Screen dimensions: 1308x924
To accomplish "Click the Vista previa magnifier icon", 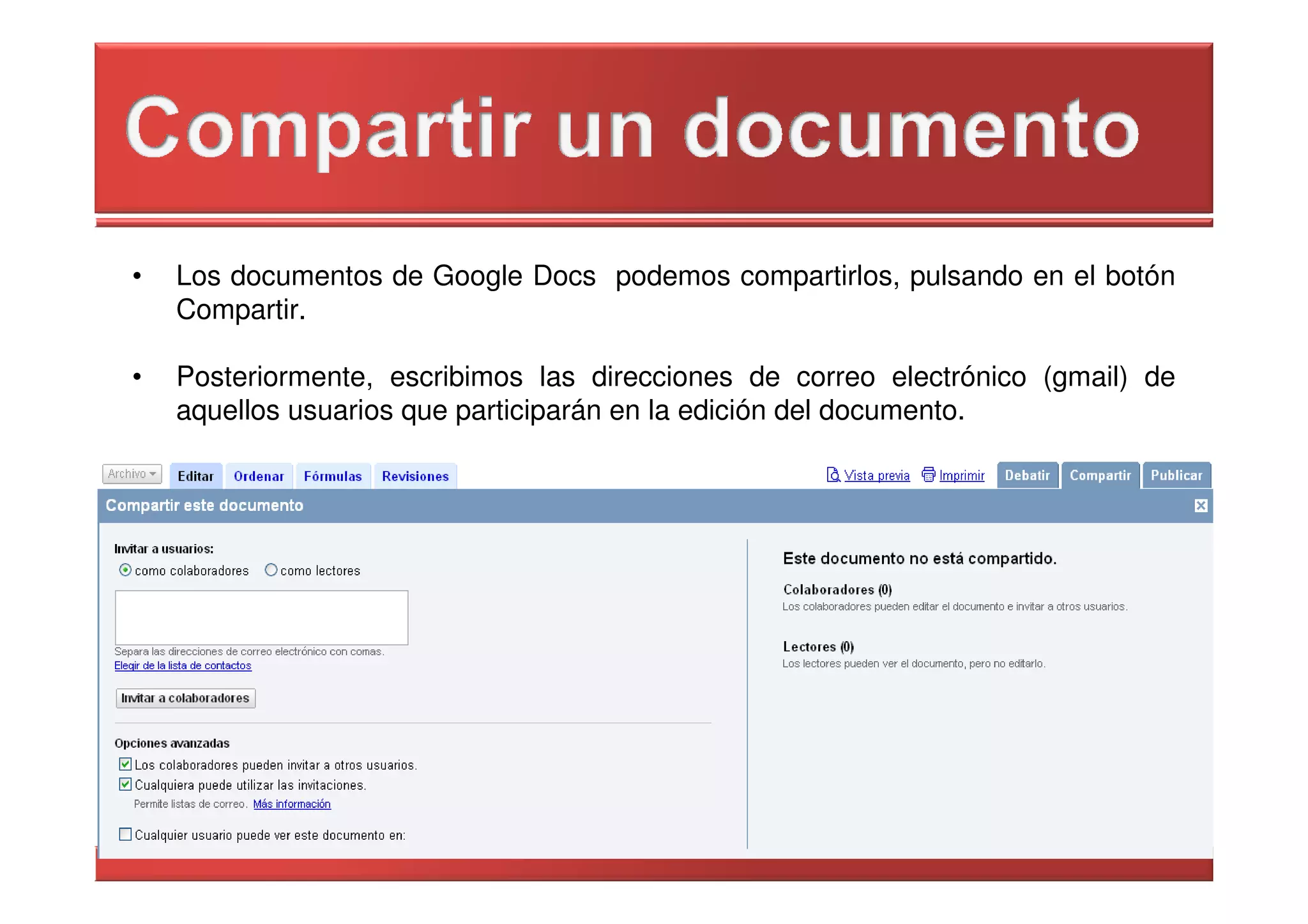I will click(833, 474).
